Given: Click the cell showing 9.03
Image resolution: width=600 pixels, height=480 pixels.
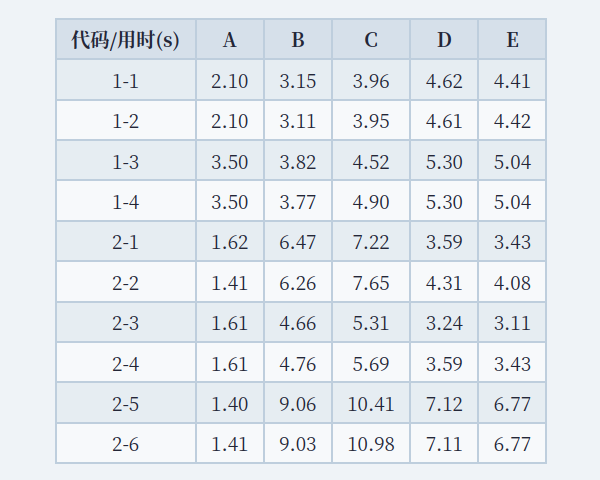Looking at the screenshot, I should [298, 444].
